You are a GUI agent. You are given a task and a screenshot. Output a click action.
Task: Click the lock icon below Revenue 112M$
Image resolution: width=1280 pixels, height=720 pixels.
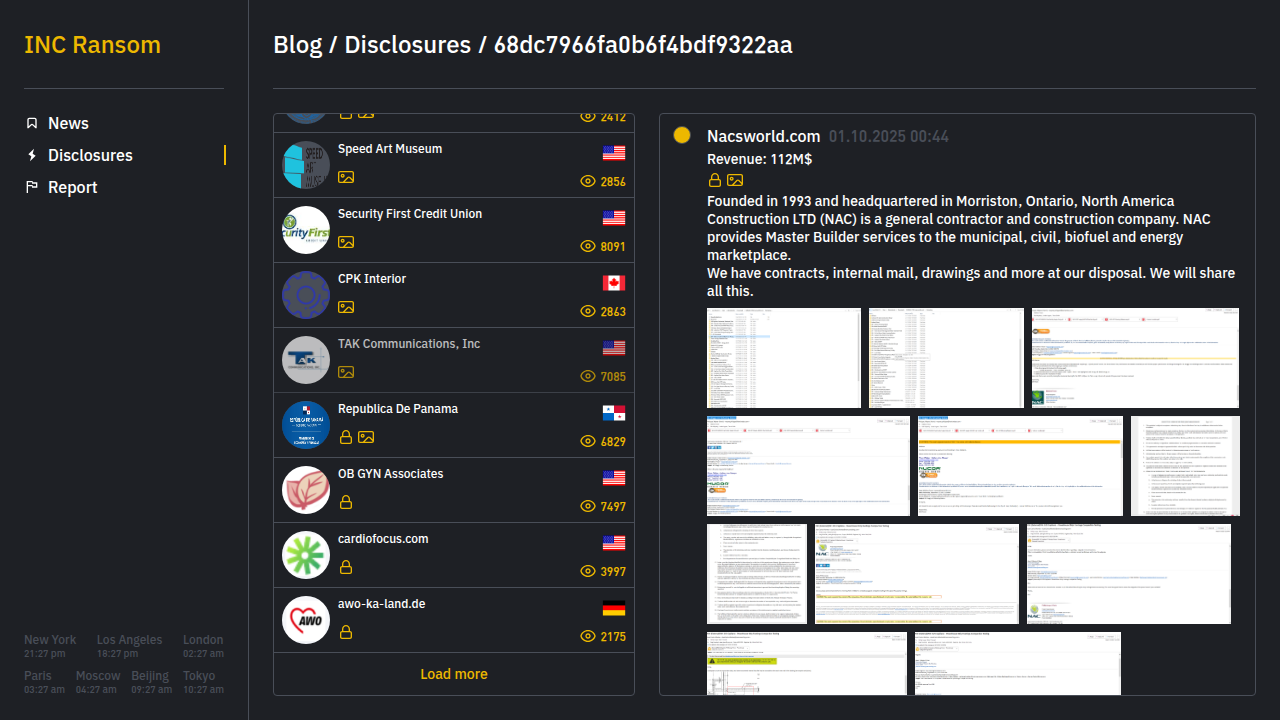point(715,180)
